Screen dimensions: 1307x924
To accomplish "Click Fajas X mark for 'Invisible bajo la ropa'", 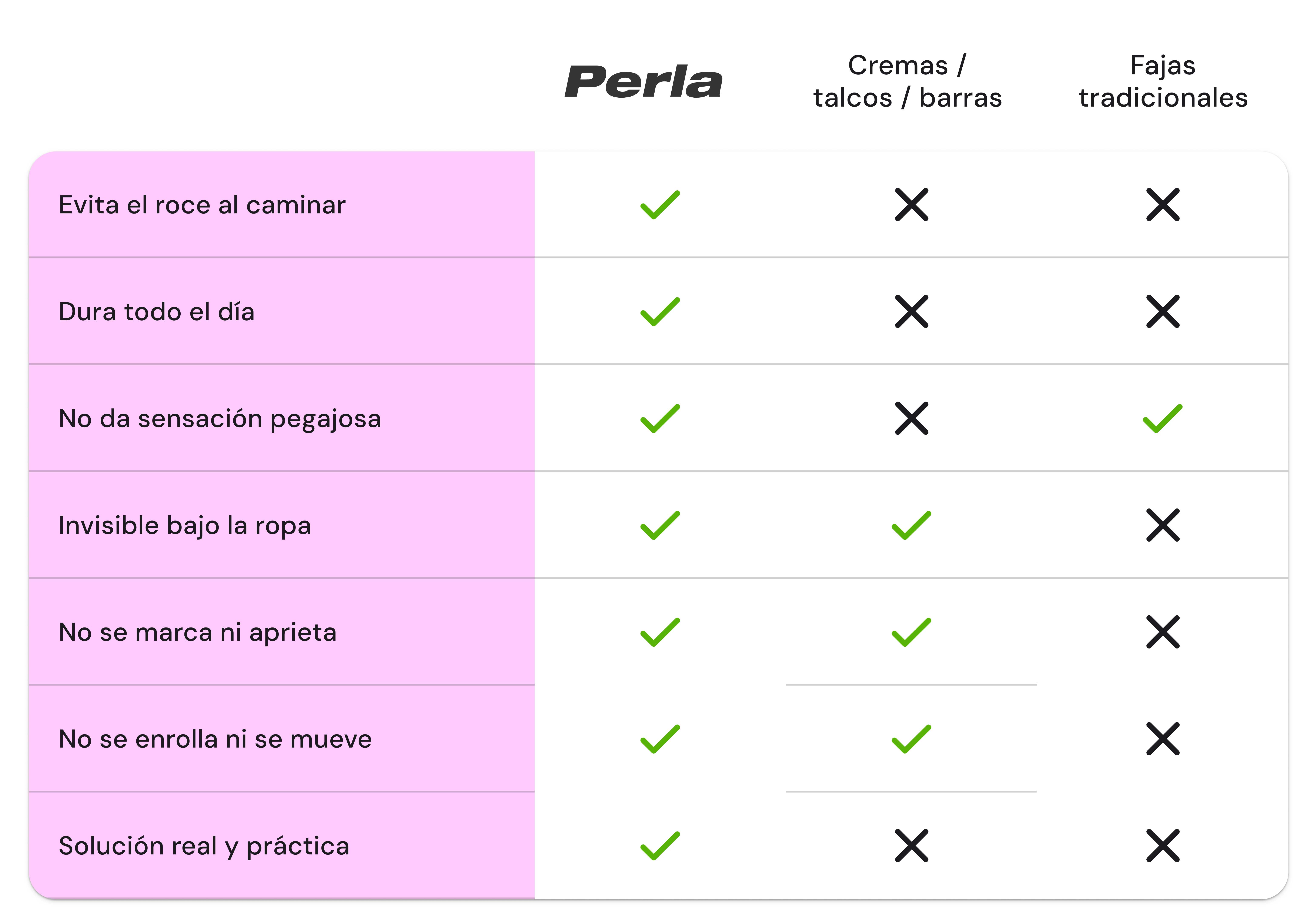I will tap(1162, 525).
